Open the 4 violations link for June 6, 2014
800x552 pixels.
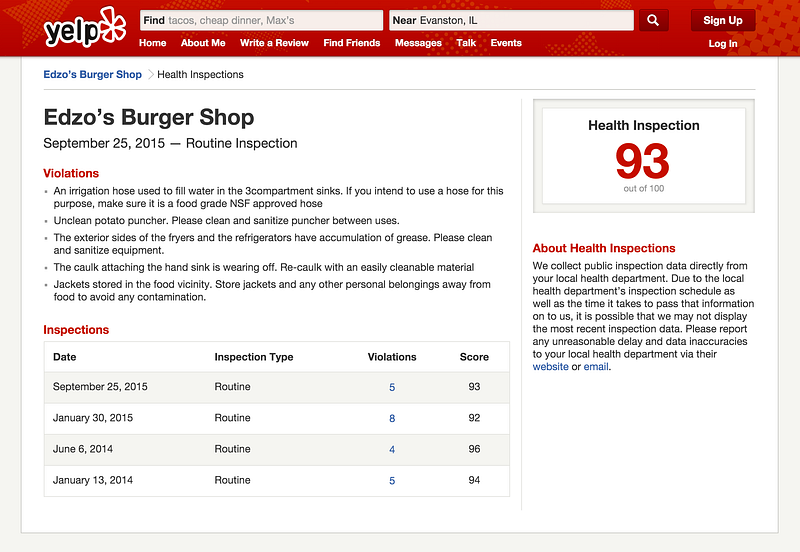[392, 449]
